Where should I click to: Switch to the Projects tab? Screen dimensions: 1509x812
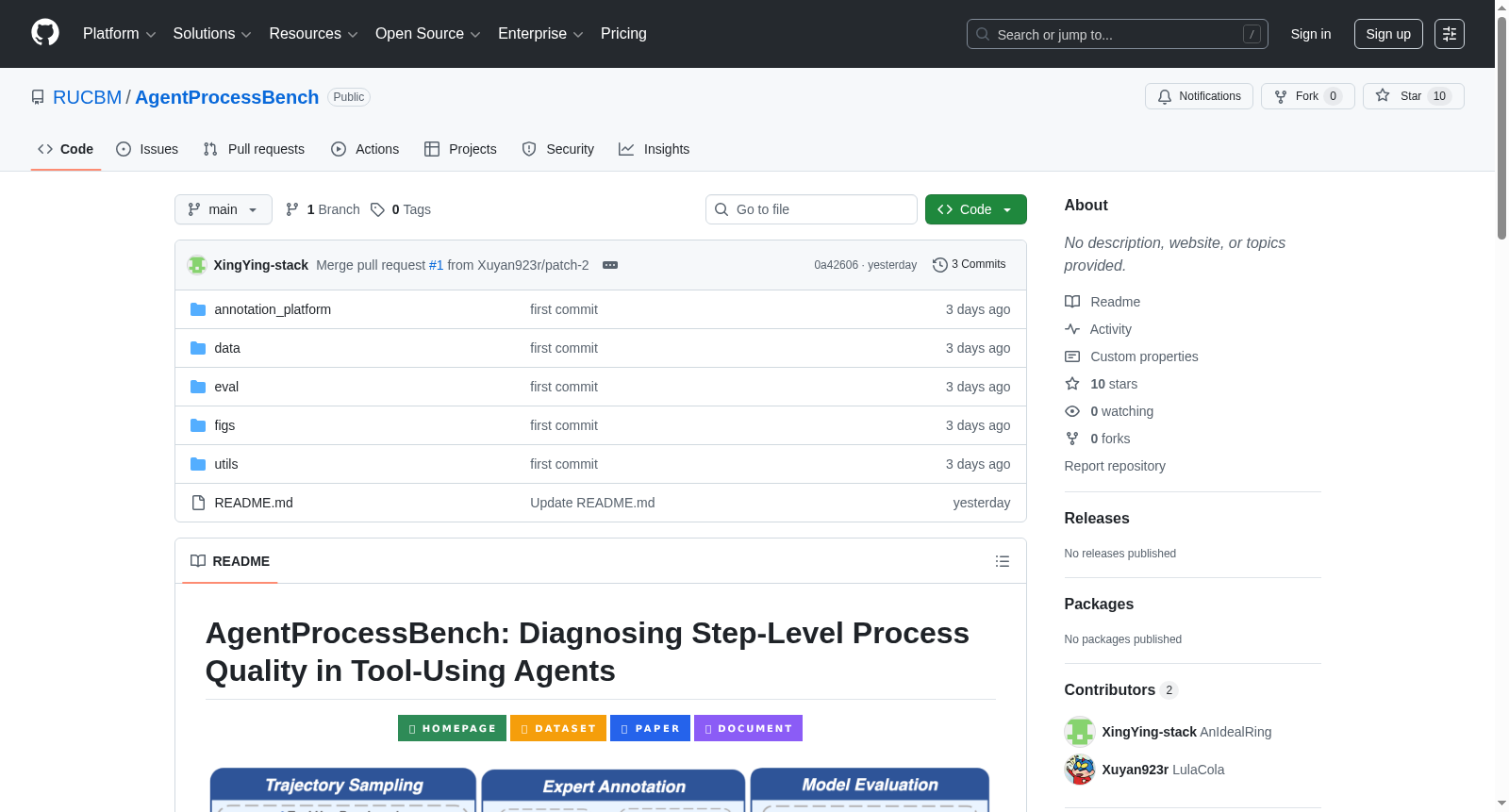[460, 149]
